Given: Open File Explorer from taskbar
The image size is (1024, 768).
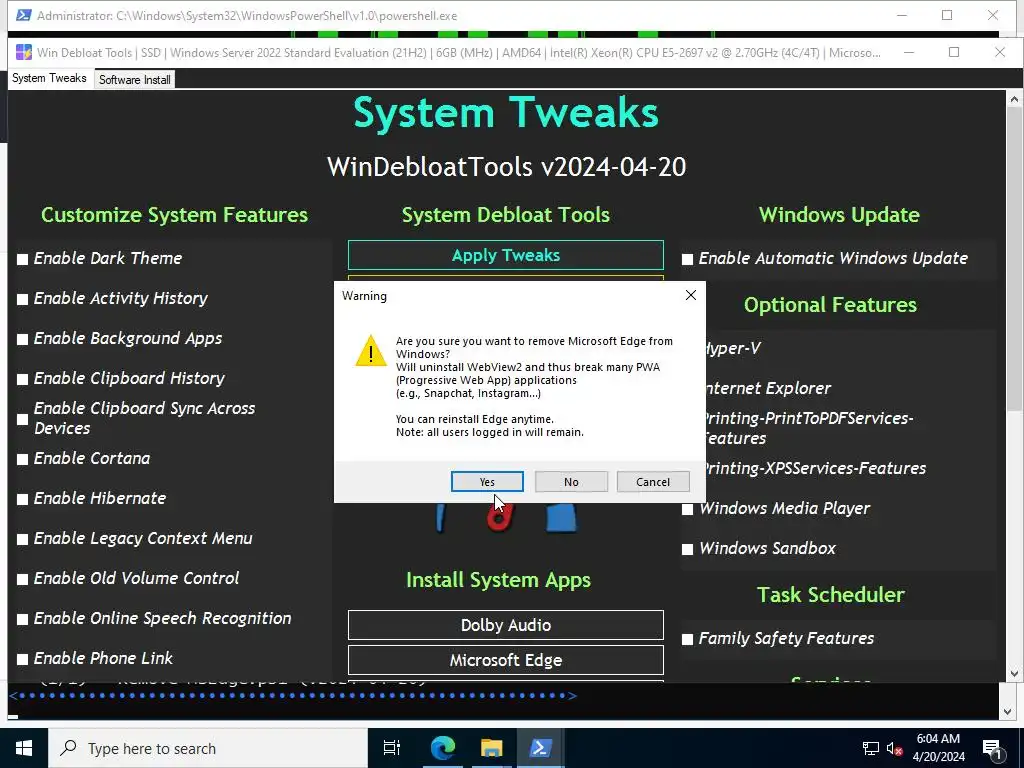Looking at the screenshot, I should click(x=491, y=748).
